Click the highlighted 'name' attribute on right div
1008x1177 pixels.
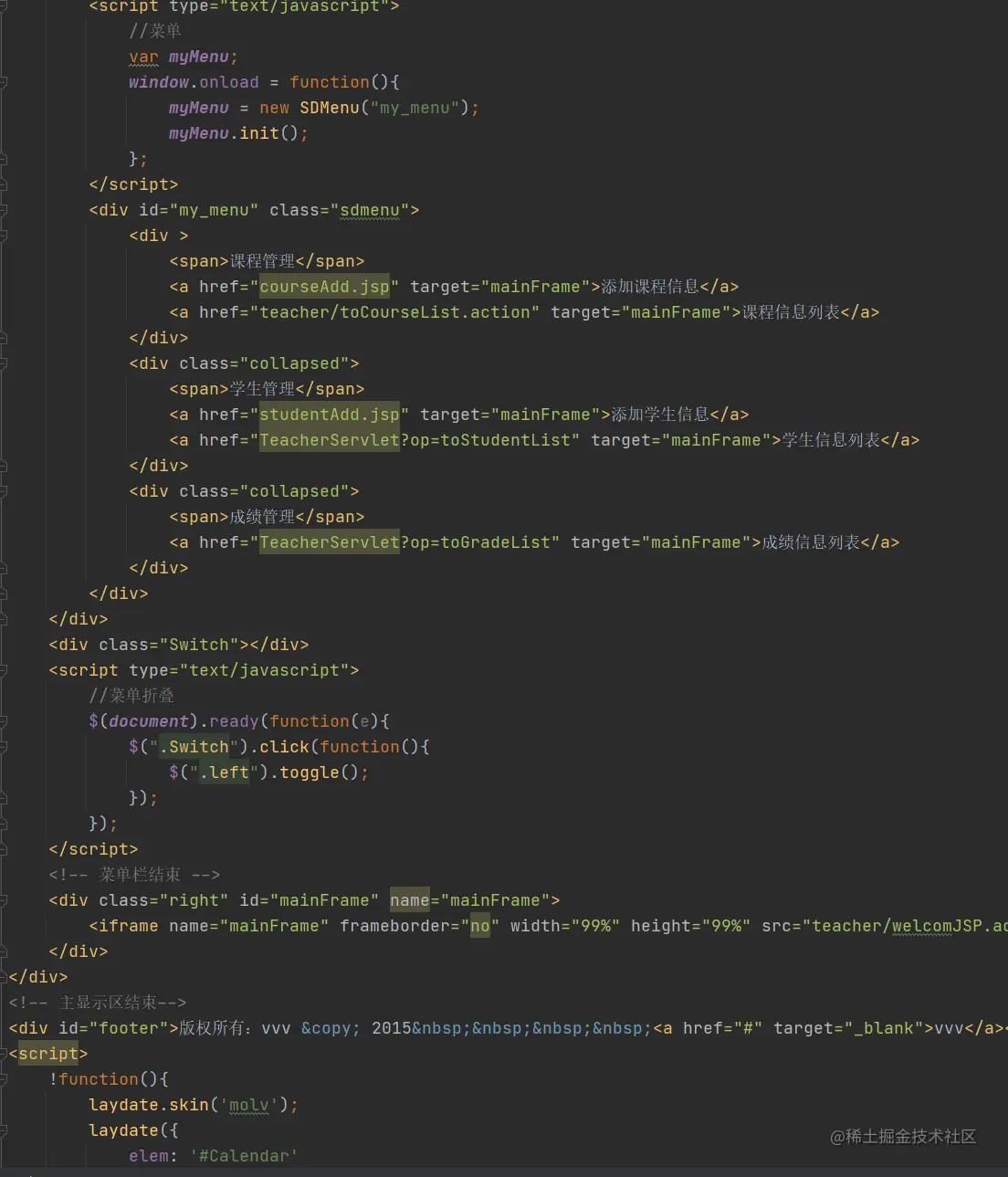pyautogui.click(x=409, y=900)
